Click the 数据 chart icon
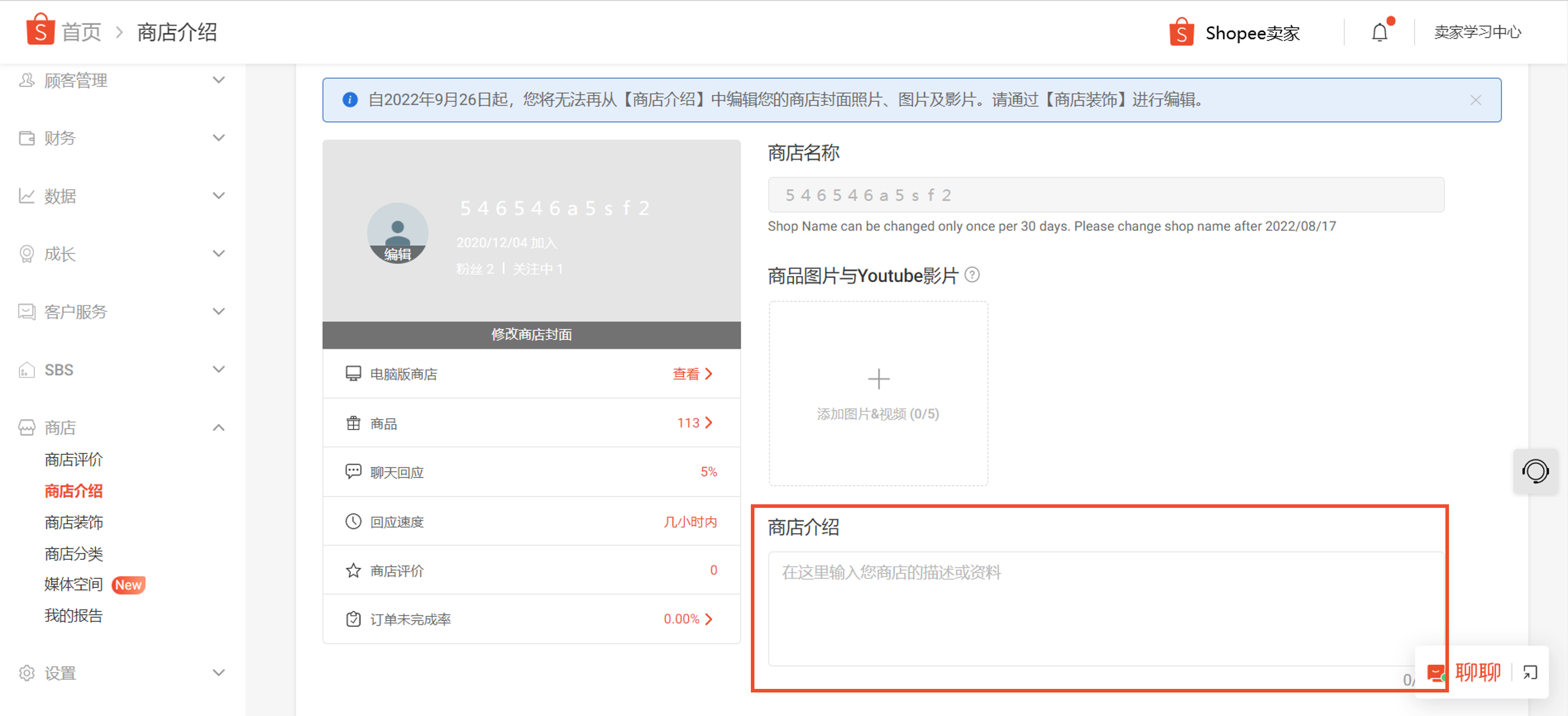Image resolution: width=1568 pixels, height=716 pixels. pos(26,196)
